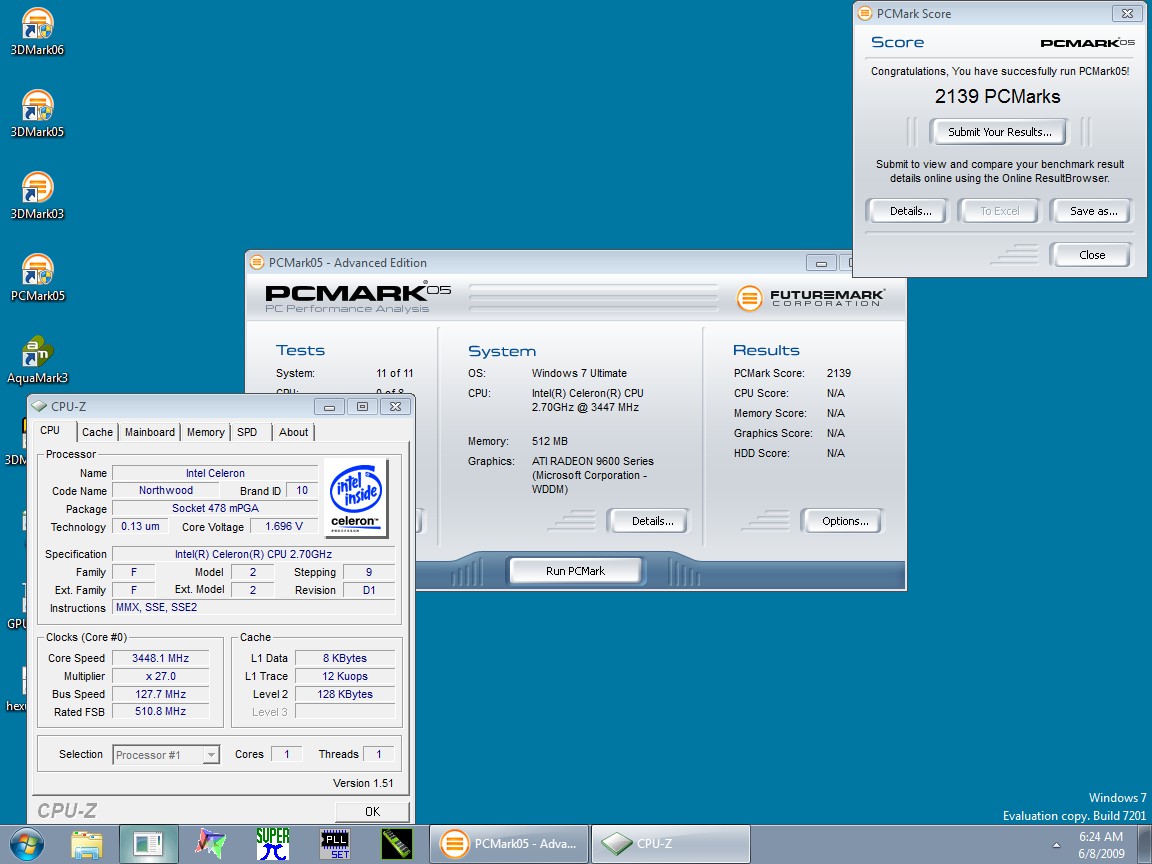
Task: Click the 2139 PCMarks score text
Action: coord(998,96)
